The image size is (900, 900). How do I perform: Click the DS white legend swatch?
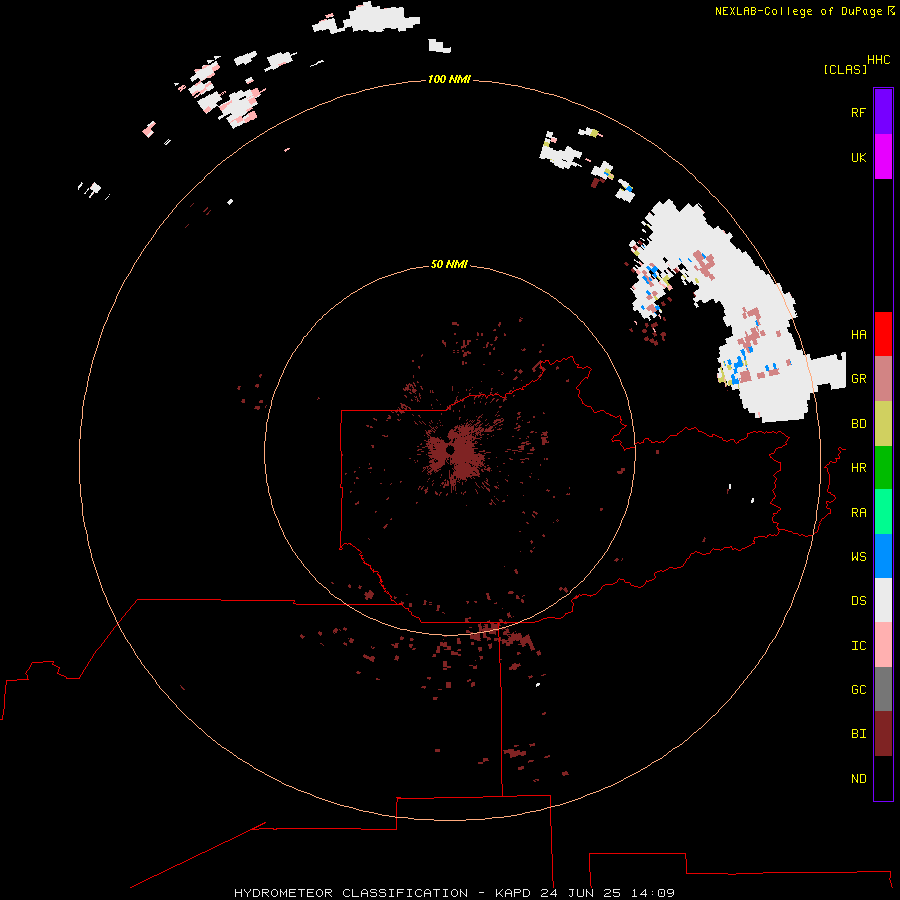[x=883, y=600]
